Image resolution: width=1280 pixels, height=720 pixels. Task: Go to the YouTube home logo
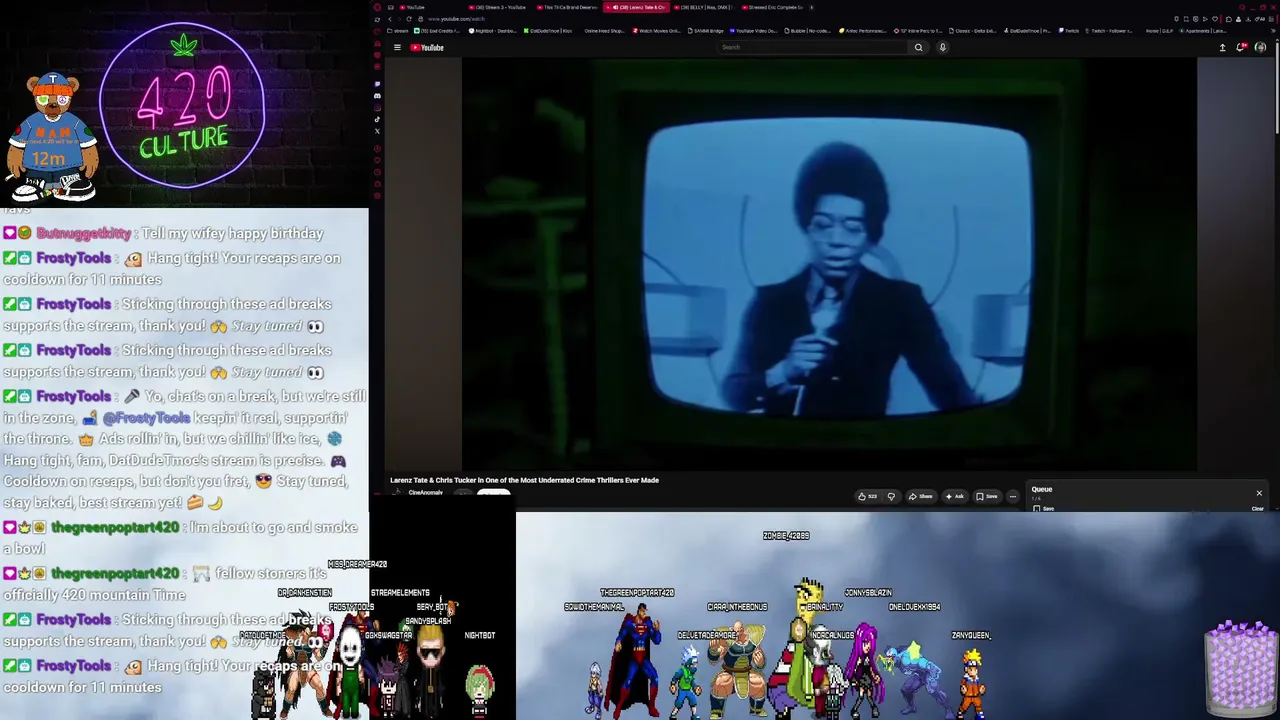click(x=427, y=47)
